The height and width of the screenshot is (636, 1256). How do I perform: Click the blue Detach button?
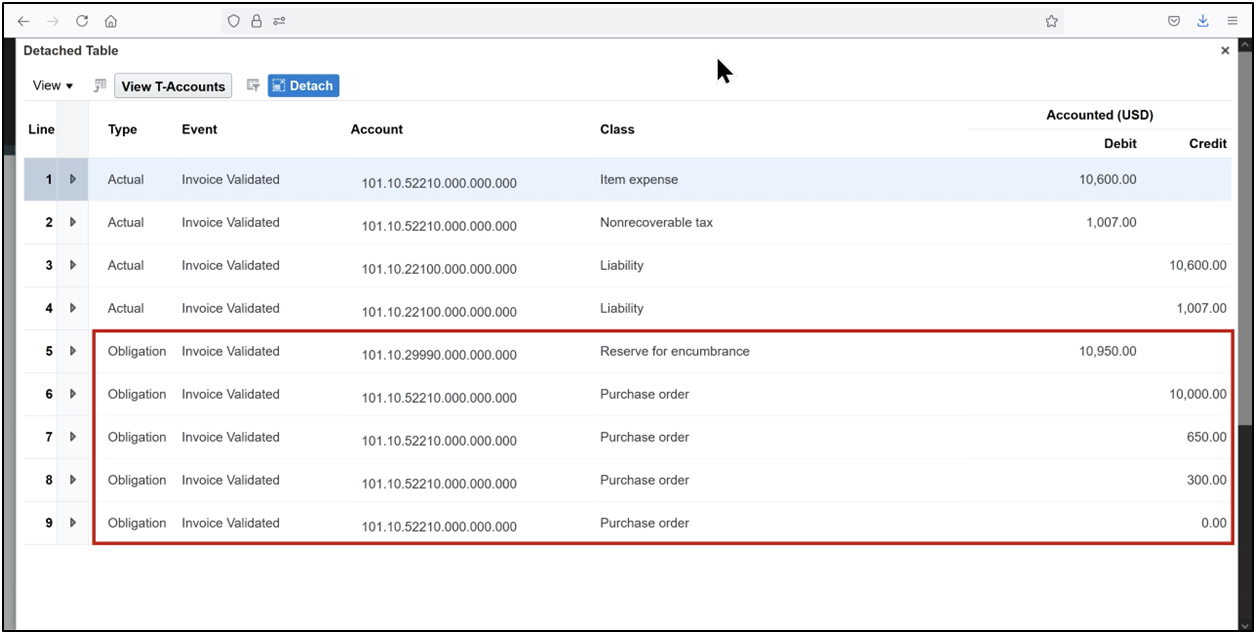coord(303,85)
